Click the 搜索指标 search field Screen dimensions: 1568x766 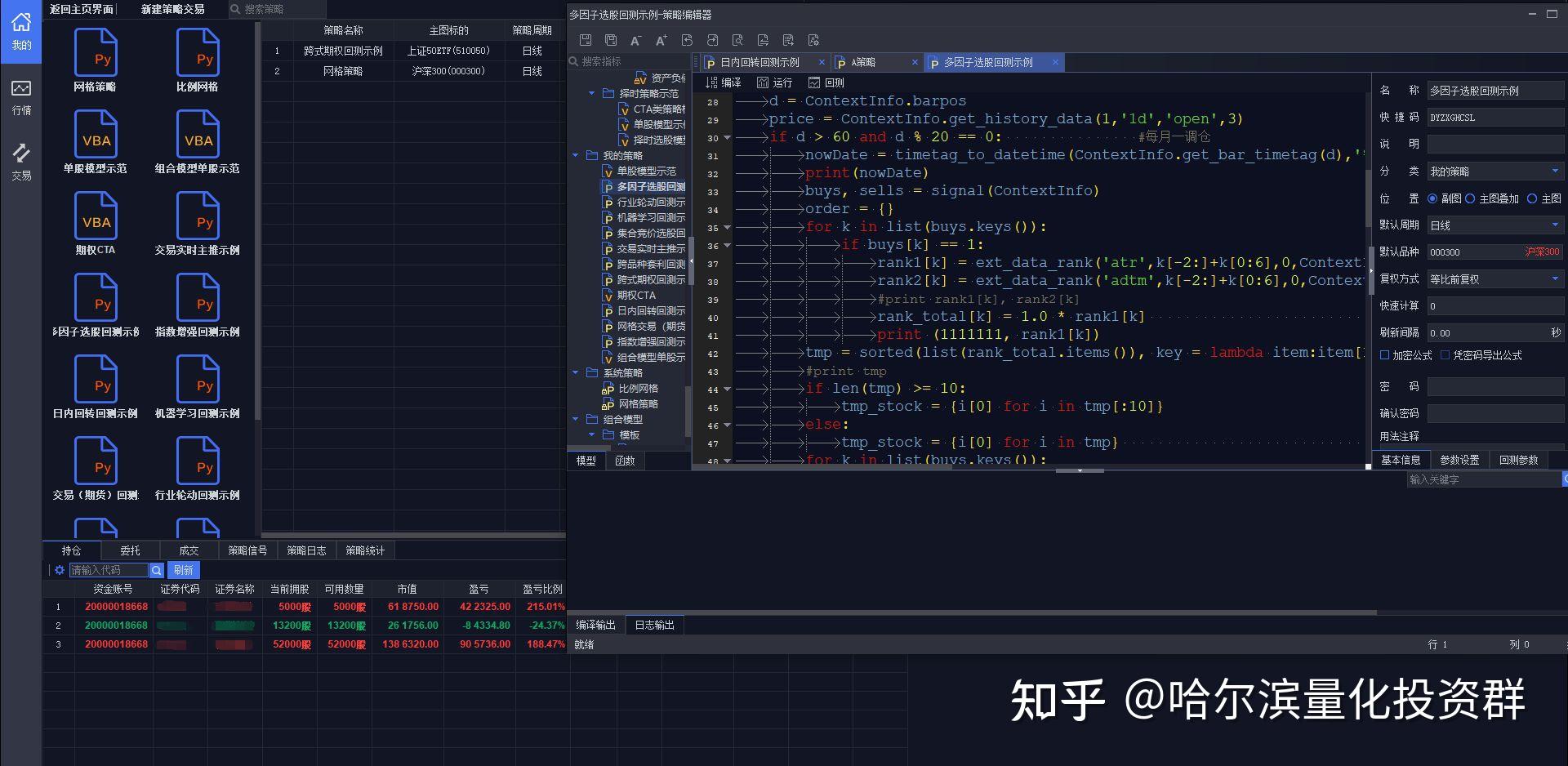click(627, 61)
